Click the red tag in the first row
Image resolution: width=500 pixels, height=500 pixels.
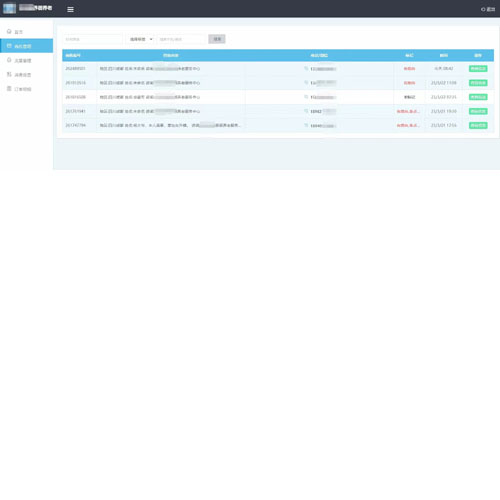click(409, 69)
